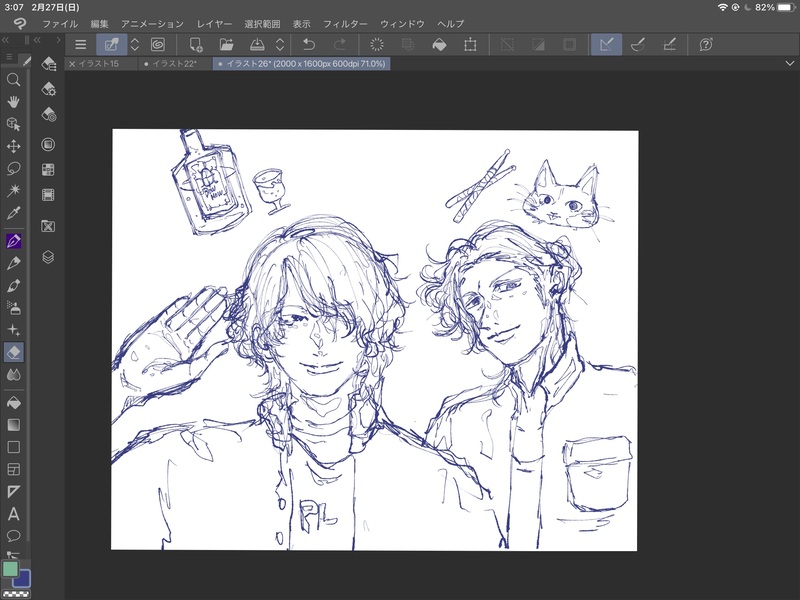This screenshot has width=800, height=600.
Task: Open the Color Wheel palette icon
Action: pyautogui.click(x=48, y=144)
